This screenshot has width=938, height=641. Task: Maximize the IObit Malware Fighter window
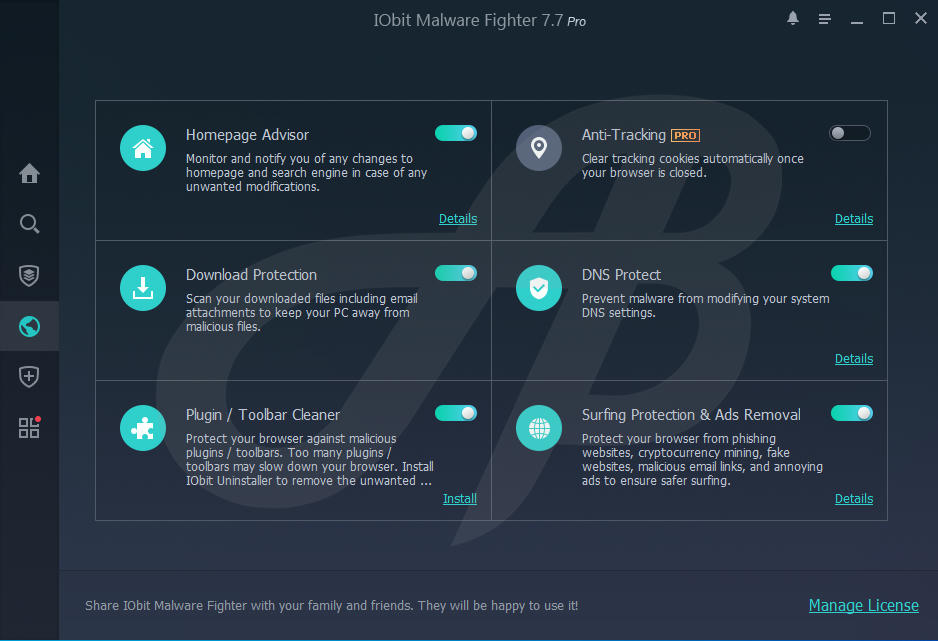pos(889,19)
